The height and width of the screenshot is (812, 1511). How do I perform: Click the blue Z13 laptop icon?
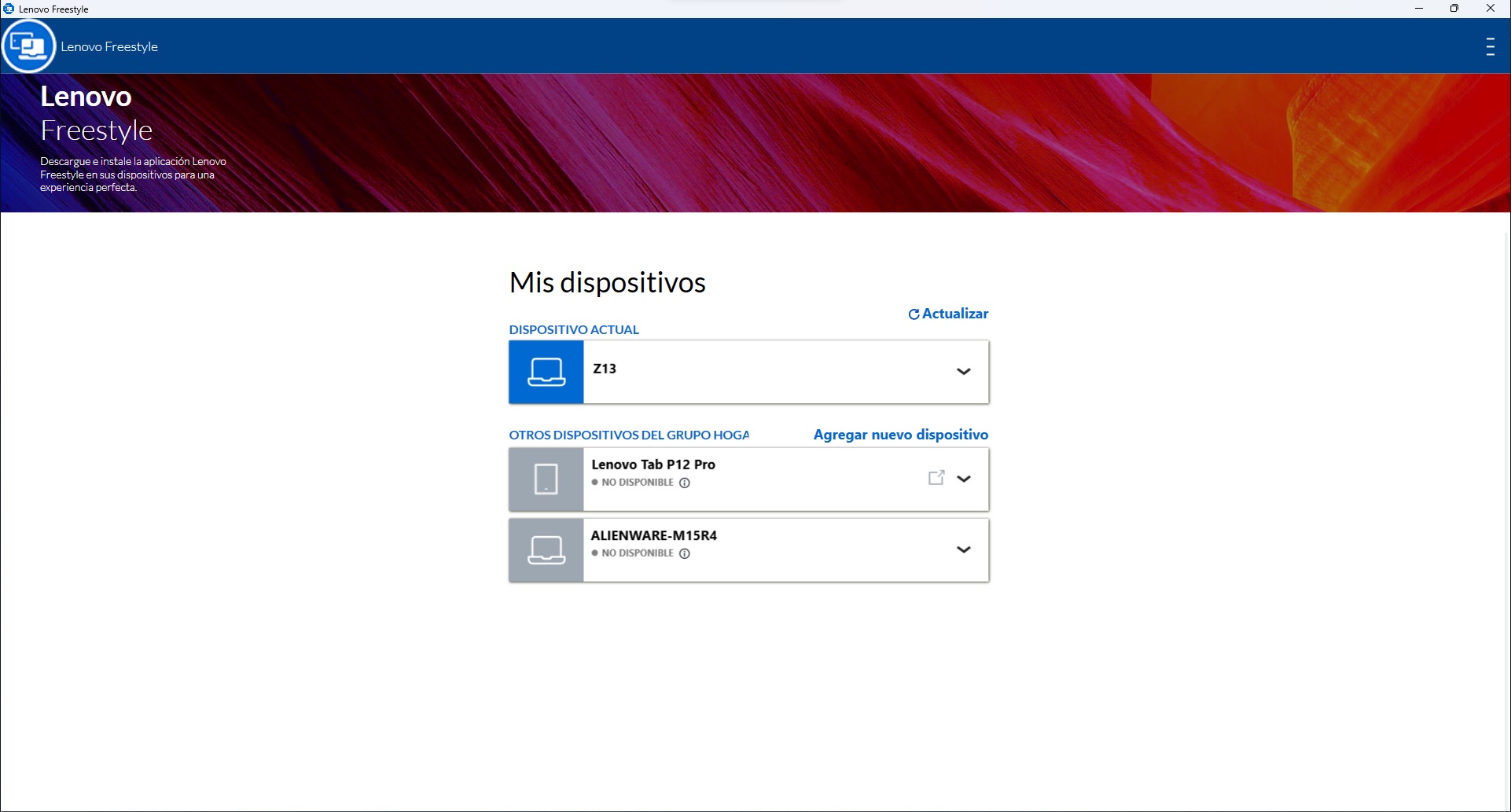[546, 372]
